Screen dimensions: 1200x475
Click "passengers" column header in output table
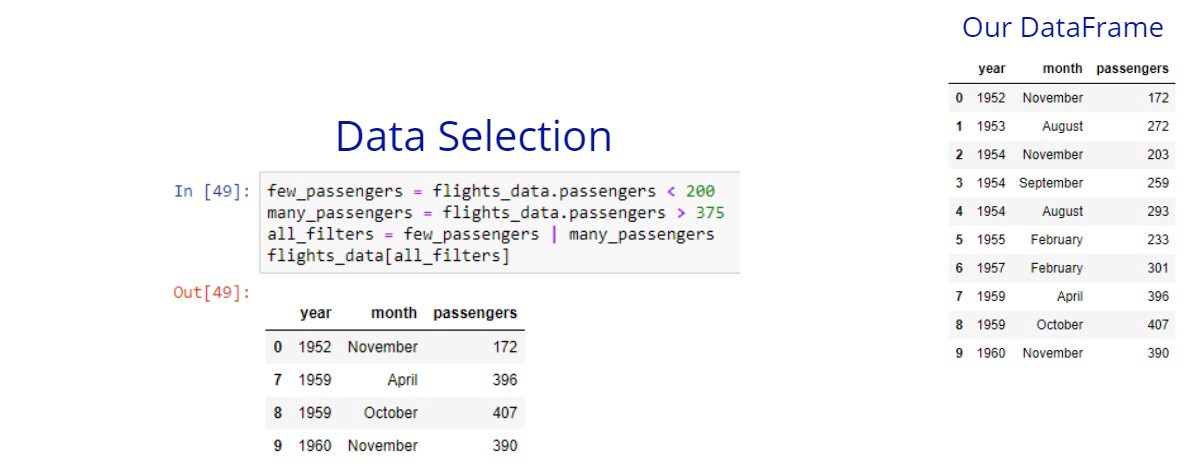tap(475, 313)
